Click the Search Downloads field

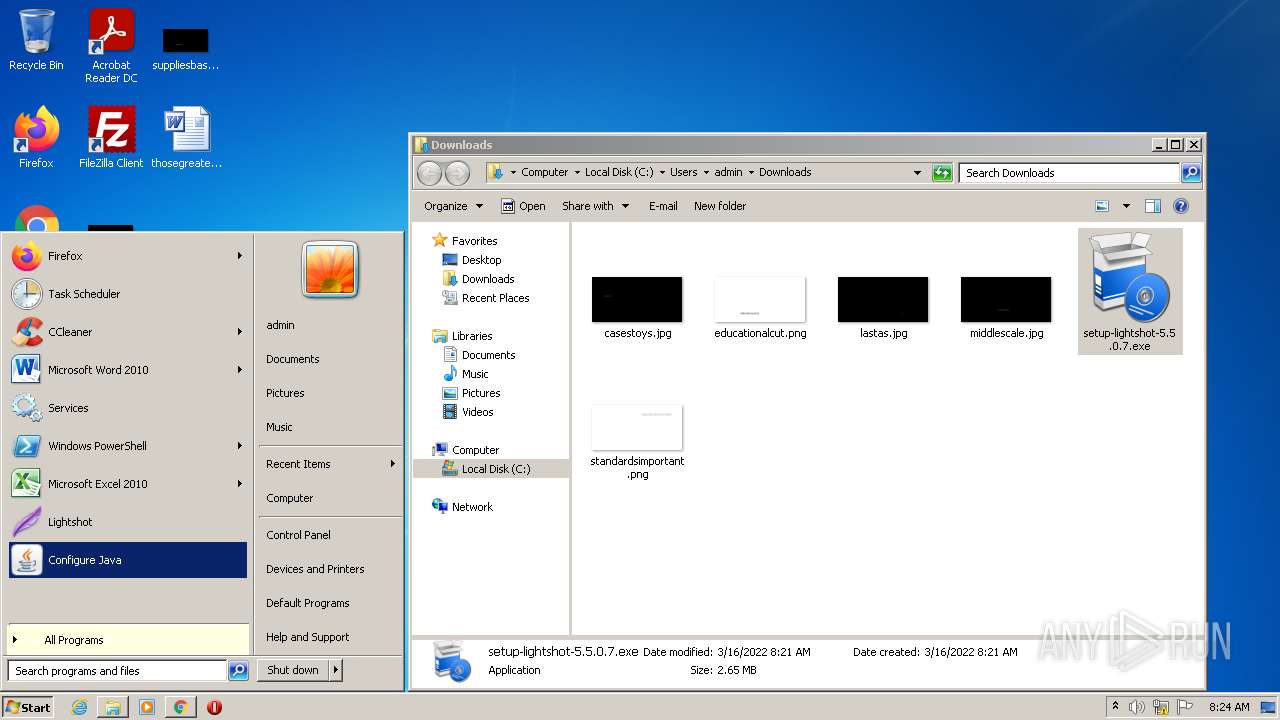click(x=1069, y=173)
